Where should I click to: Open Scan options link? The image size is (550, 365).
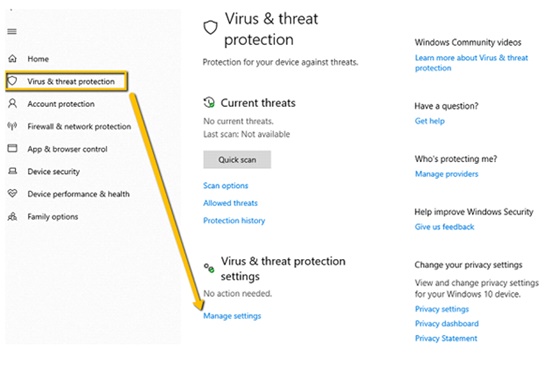(226, 185)
